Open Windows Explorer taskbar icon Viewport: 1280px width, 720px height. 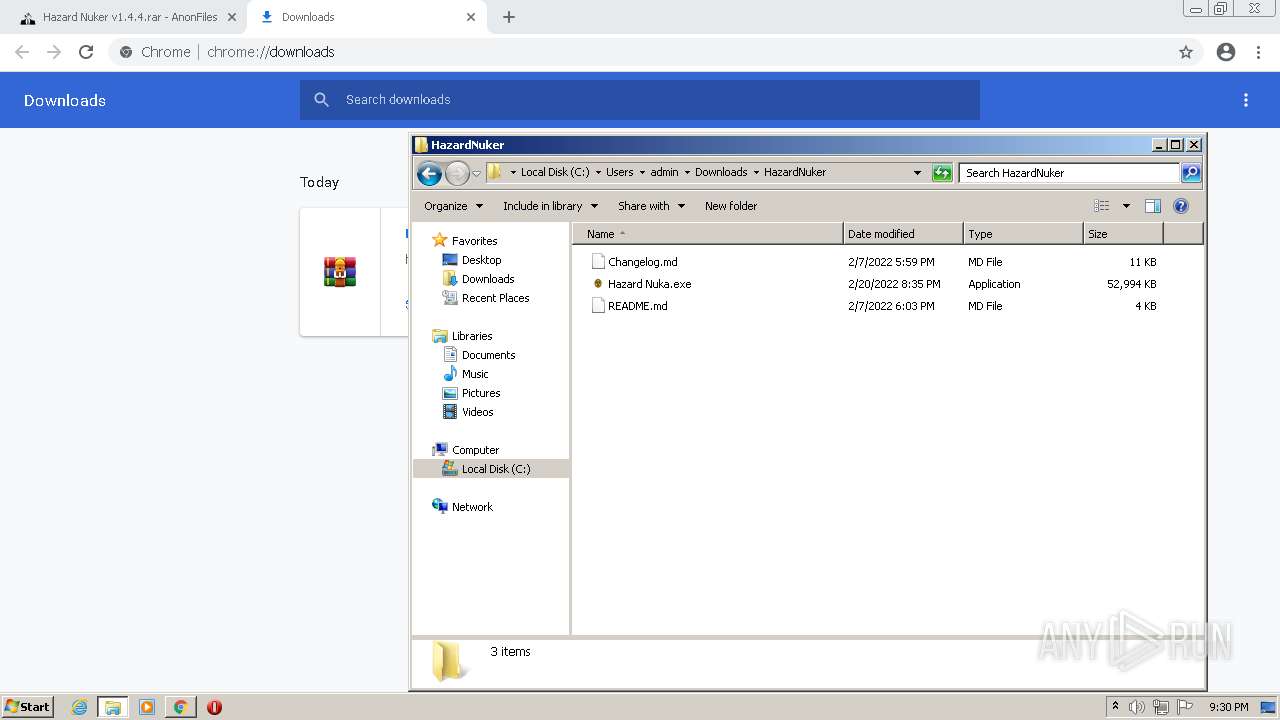tap(113, 707)
